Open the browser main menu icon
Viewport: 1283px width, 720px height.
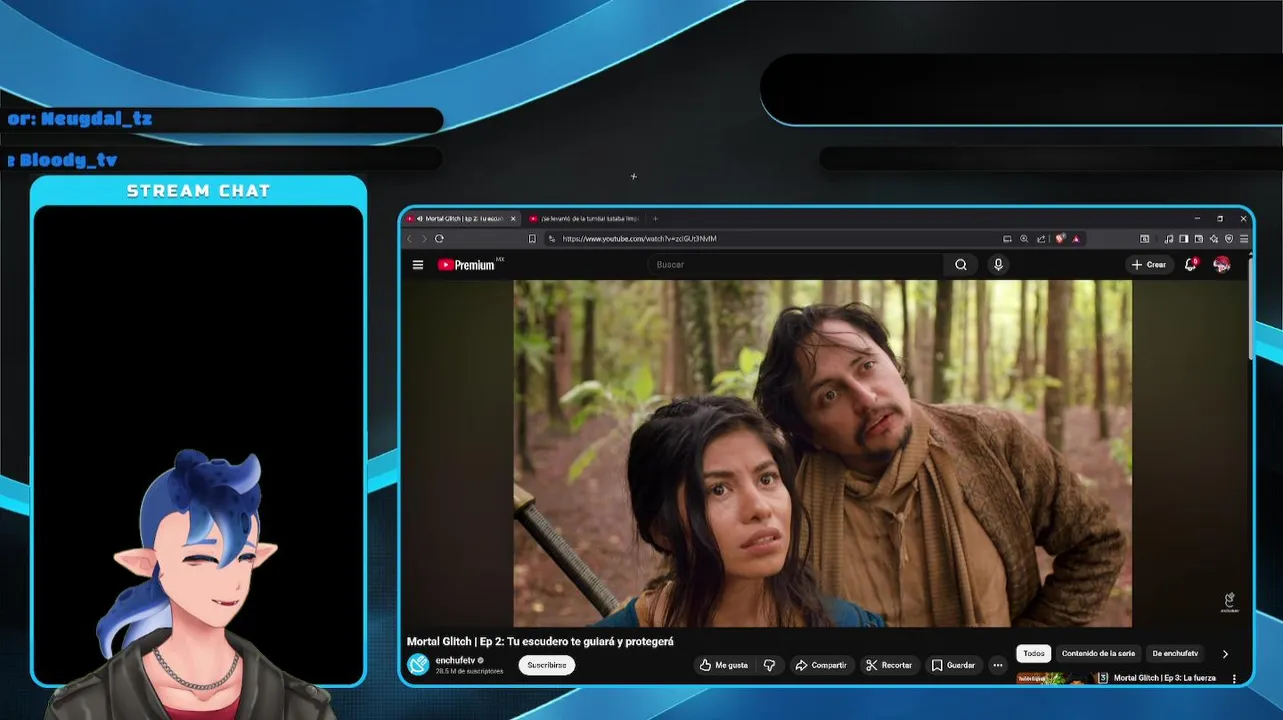[x=1244, y=239]
